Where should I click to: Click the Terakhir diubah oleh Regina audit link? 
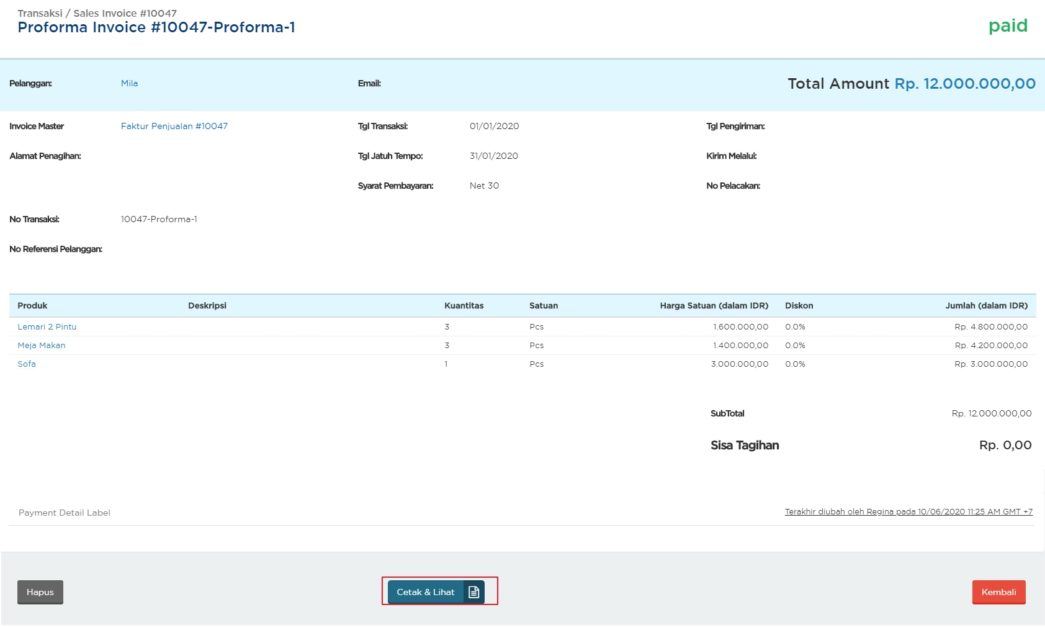coord(908,510)
